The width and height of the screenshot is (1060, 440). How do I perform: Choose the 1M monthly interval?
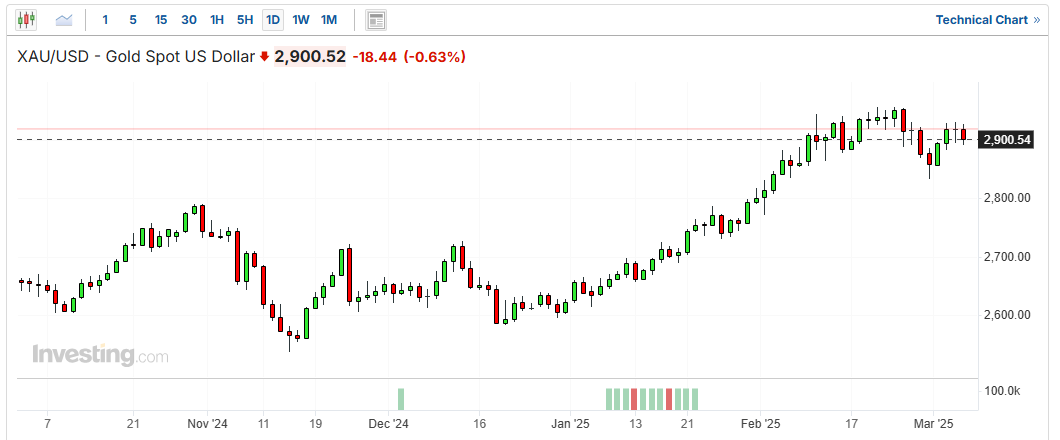tap(329, 19)
